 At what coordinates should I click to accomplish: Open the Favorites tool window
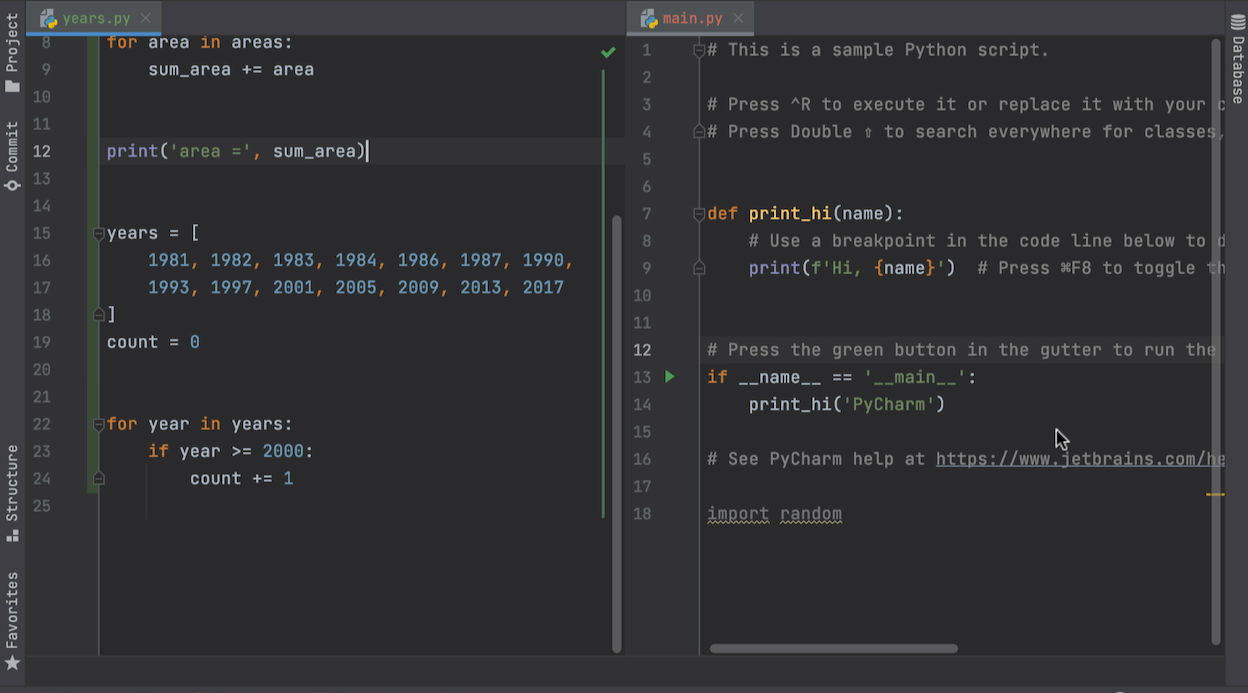tap(12, 621)
